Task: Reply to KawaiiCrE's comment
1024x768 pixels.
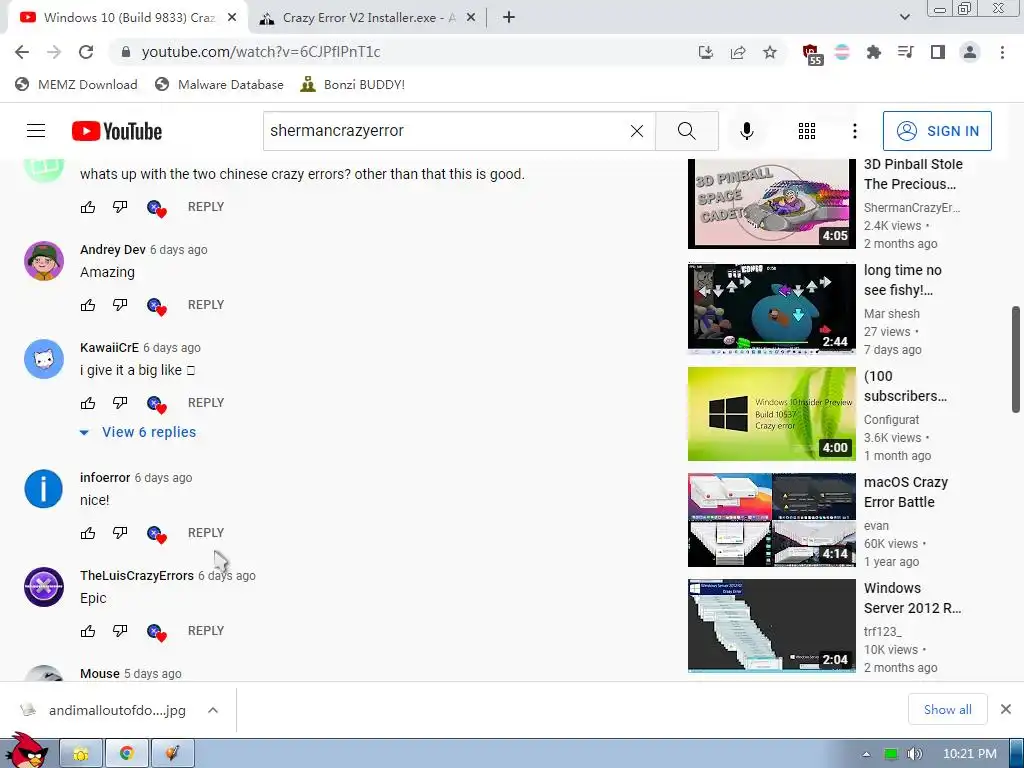Action: click(x=206, y=403)
